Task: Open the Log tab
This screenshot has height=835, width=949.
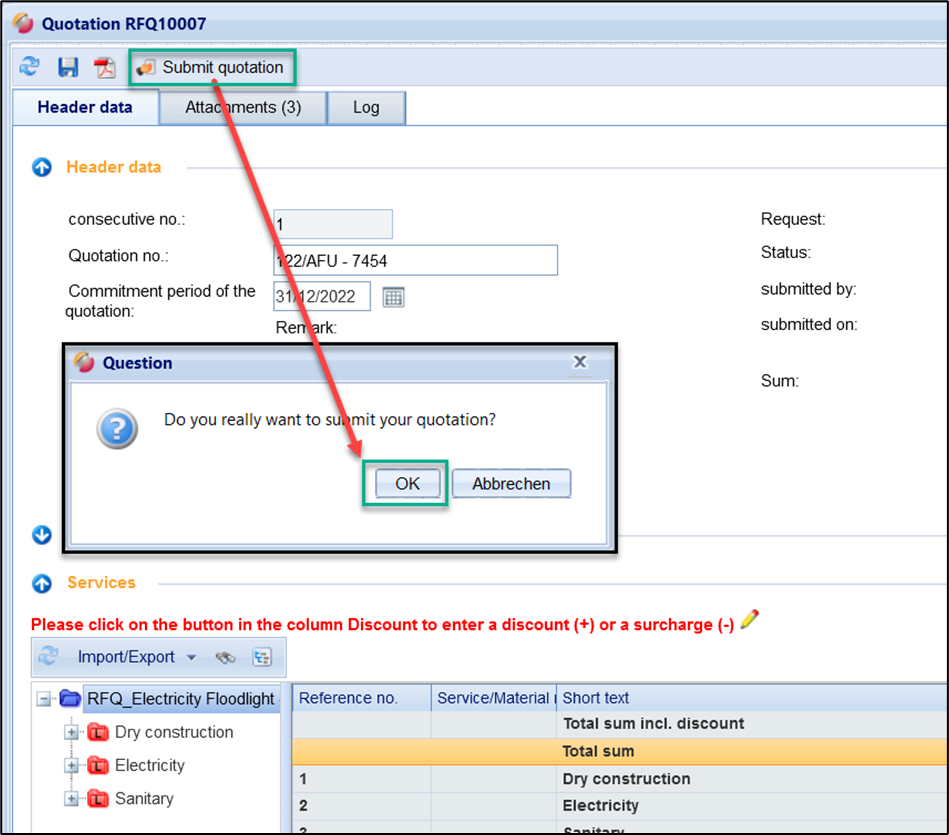Action: pos(366,107)
